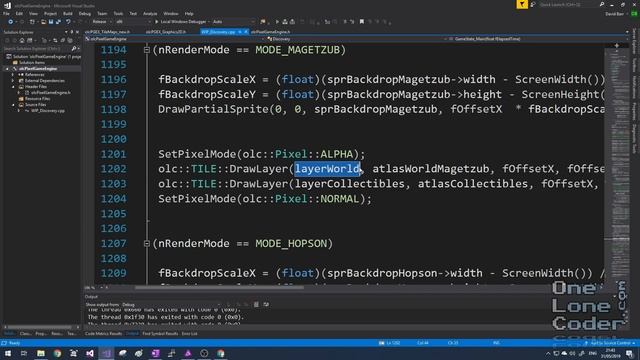Image resolution: width=640 pixels, height=360 pixels.
Task: Open the Debug menu
Action: (84, 13)
